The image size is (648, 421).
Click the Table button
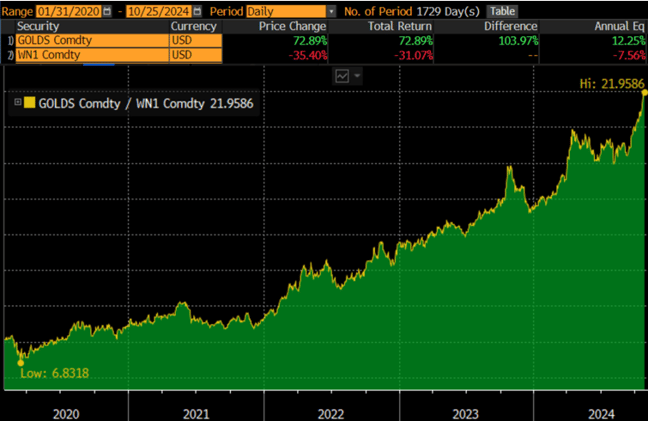pyautogui.click(x=503, y=11)
